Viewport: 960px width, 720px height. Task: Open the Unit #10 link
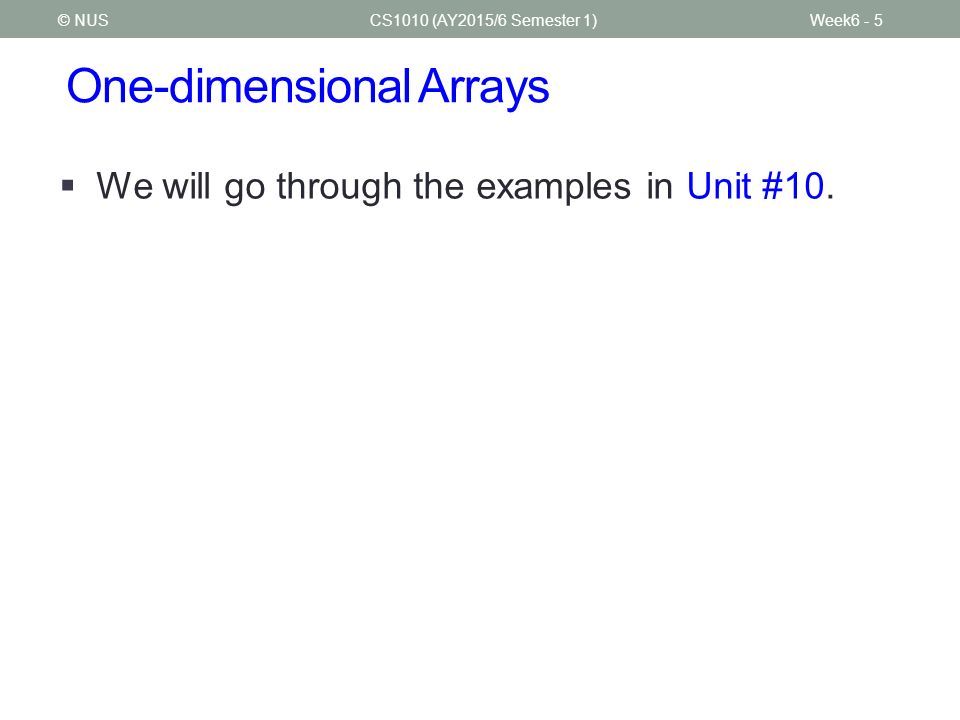point(755,186)
